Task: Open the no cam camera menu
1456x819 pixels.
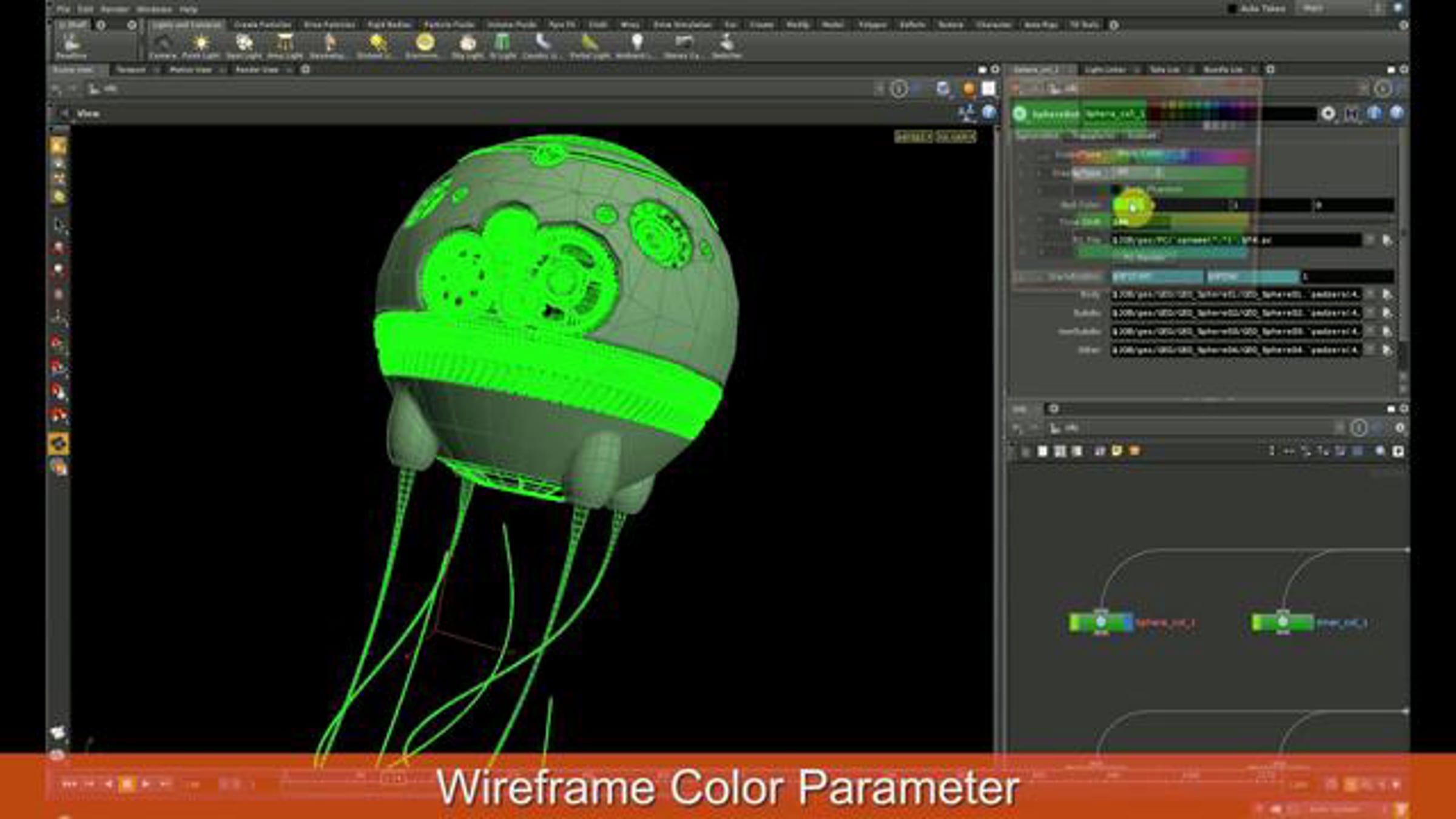Action: pos(955,137)
